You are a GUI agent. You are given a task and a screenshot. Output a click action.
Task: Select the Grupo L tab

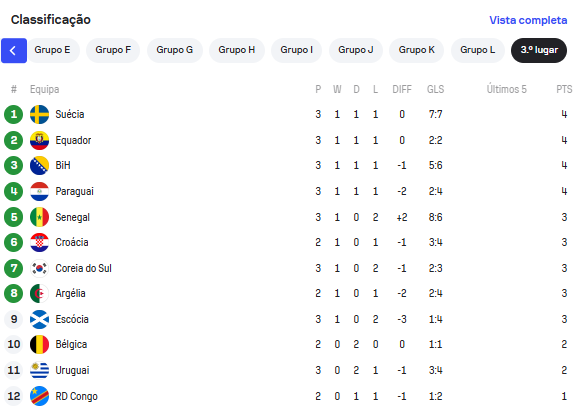pyautogui.click(x=477, y=50)
